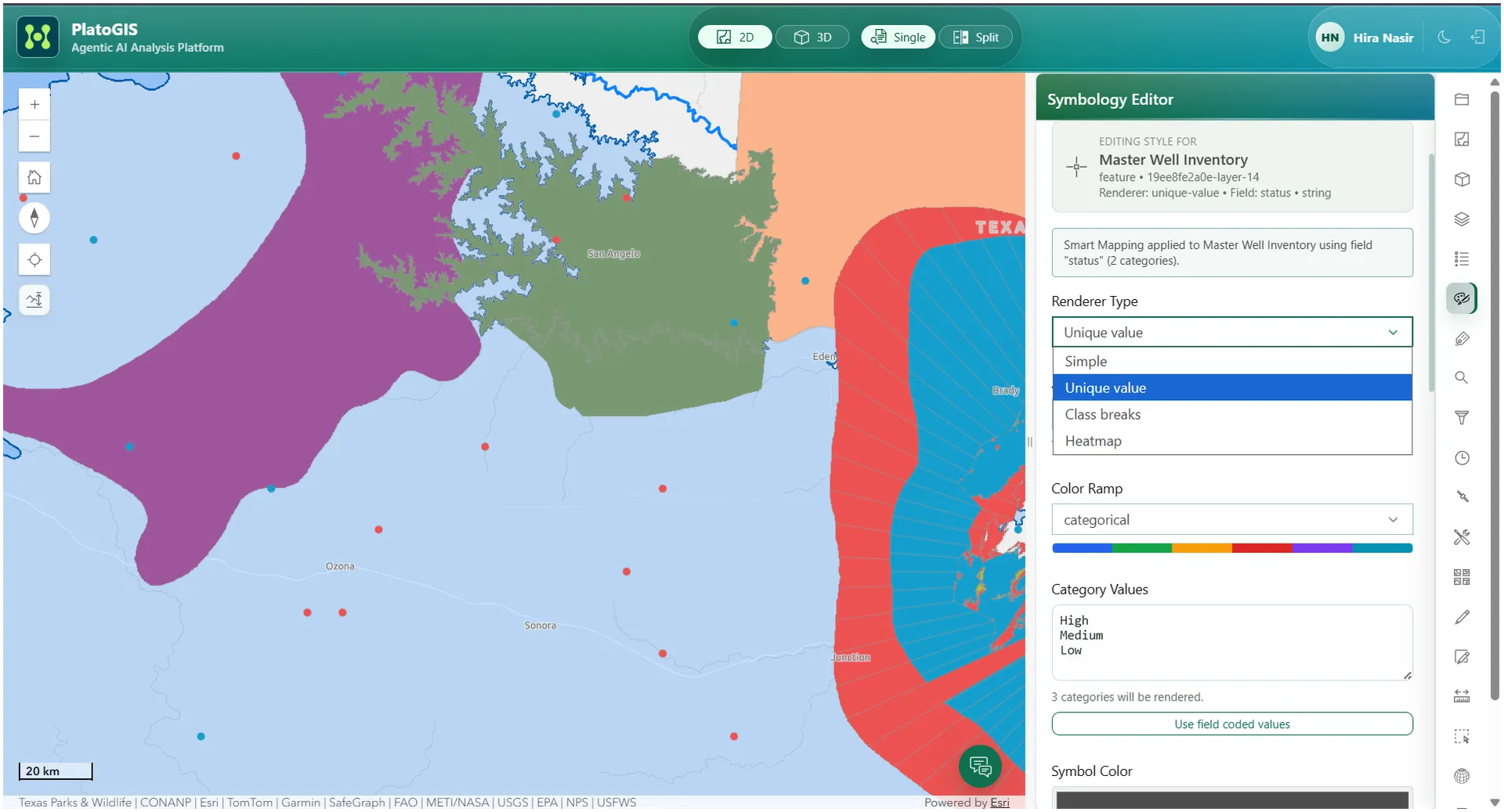Choose Heatmap renderer option
This screenshot has width=1504, height=812.
tap(1231, 441)
